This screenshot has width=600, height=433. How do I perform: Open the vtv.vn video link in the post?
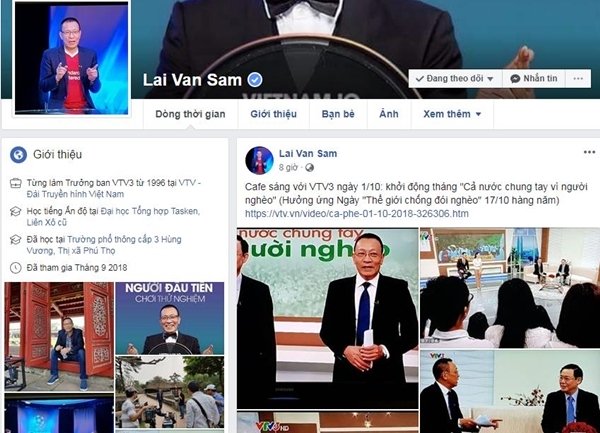point(357,213)
